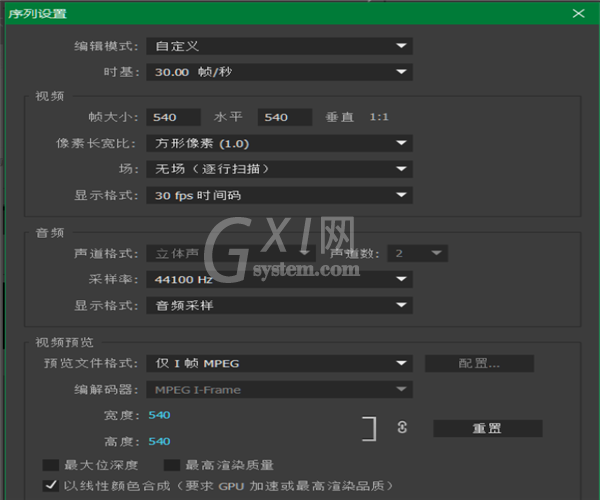Click the preview 高度 value 540
The width and height of the screenshot is (600, 500).
click(x=159, y=441)
